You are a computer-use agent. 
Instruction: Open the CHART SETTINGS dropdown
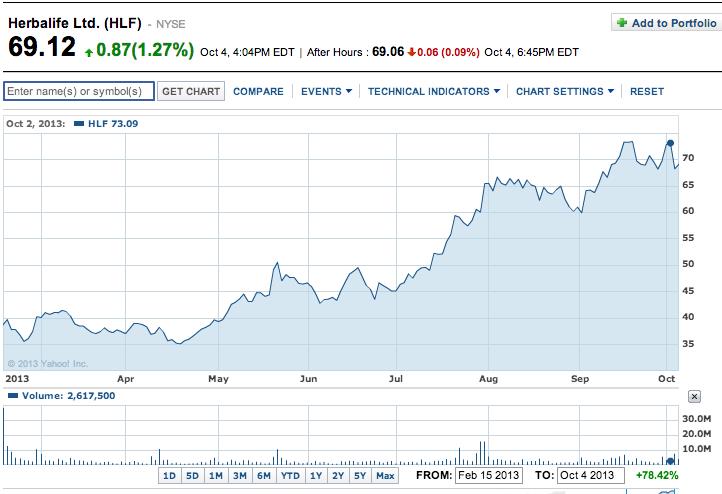point(565,92)
